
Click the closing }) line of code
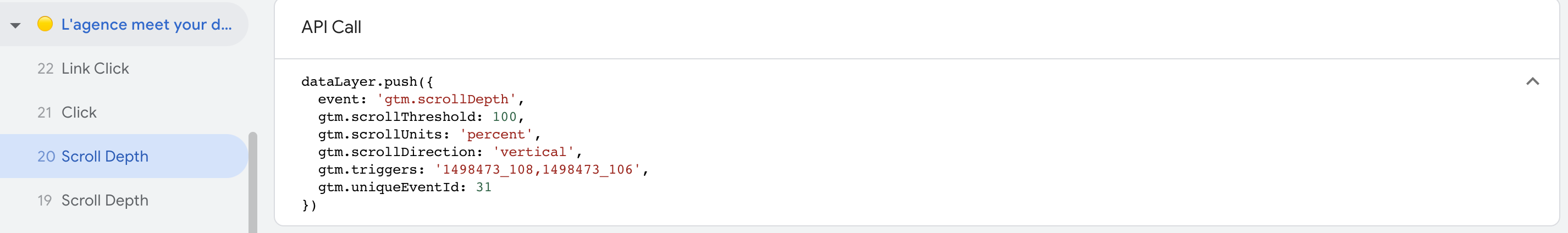point(309,205)
